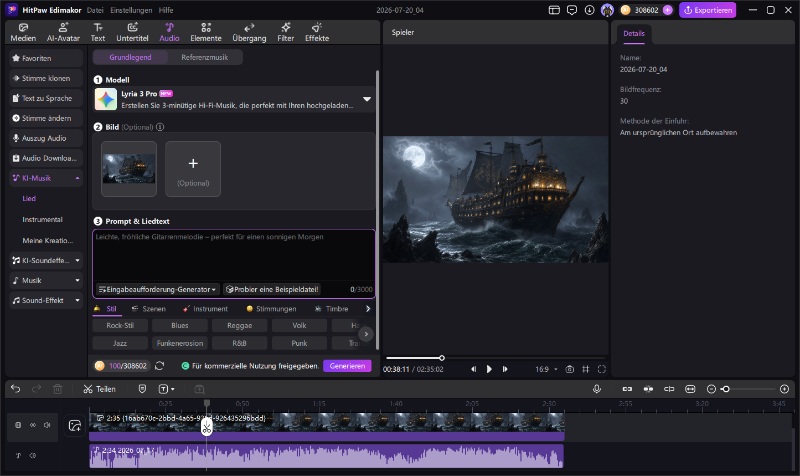Refresh the credits count icon

pos(160,366)
